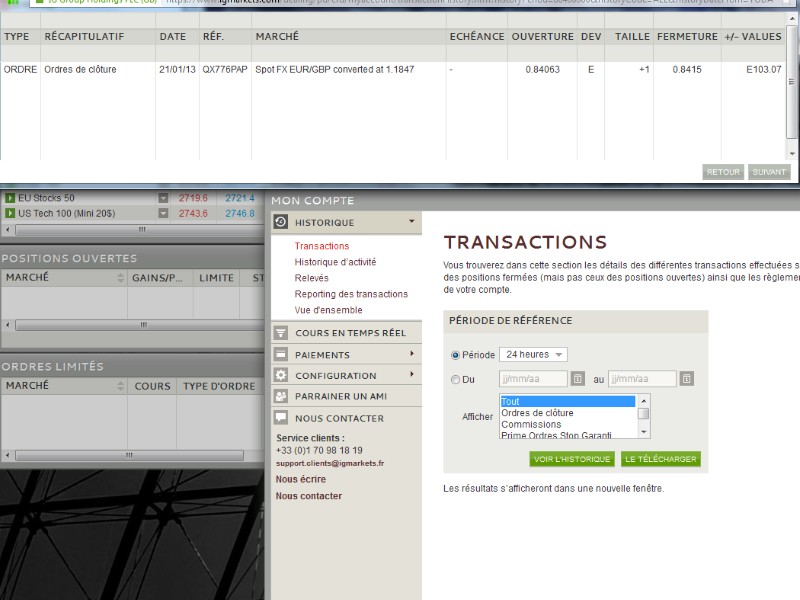Select Ordres de clôture in Afficher list
The width and height of the screenshot is (800, 600).
(x=568, y=413)
